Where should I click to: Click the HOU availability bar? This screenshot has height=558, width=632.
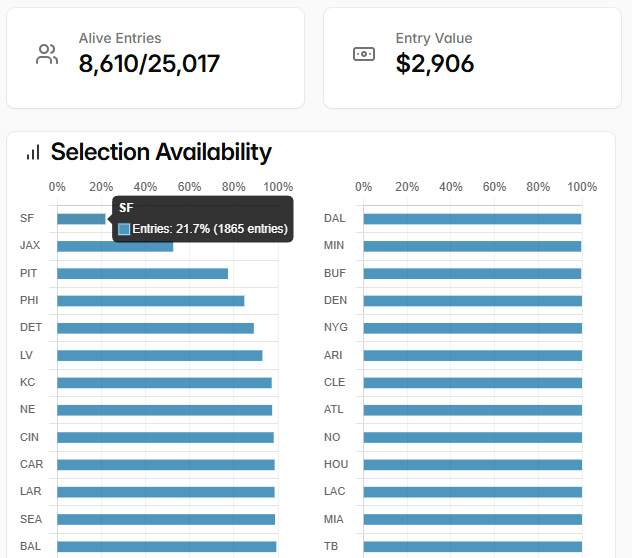click(x=473, y=465)
